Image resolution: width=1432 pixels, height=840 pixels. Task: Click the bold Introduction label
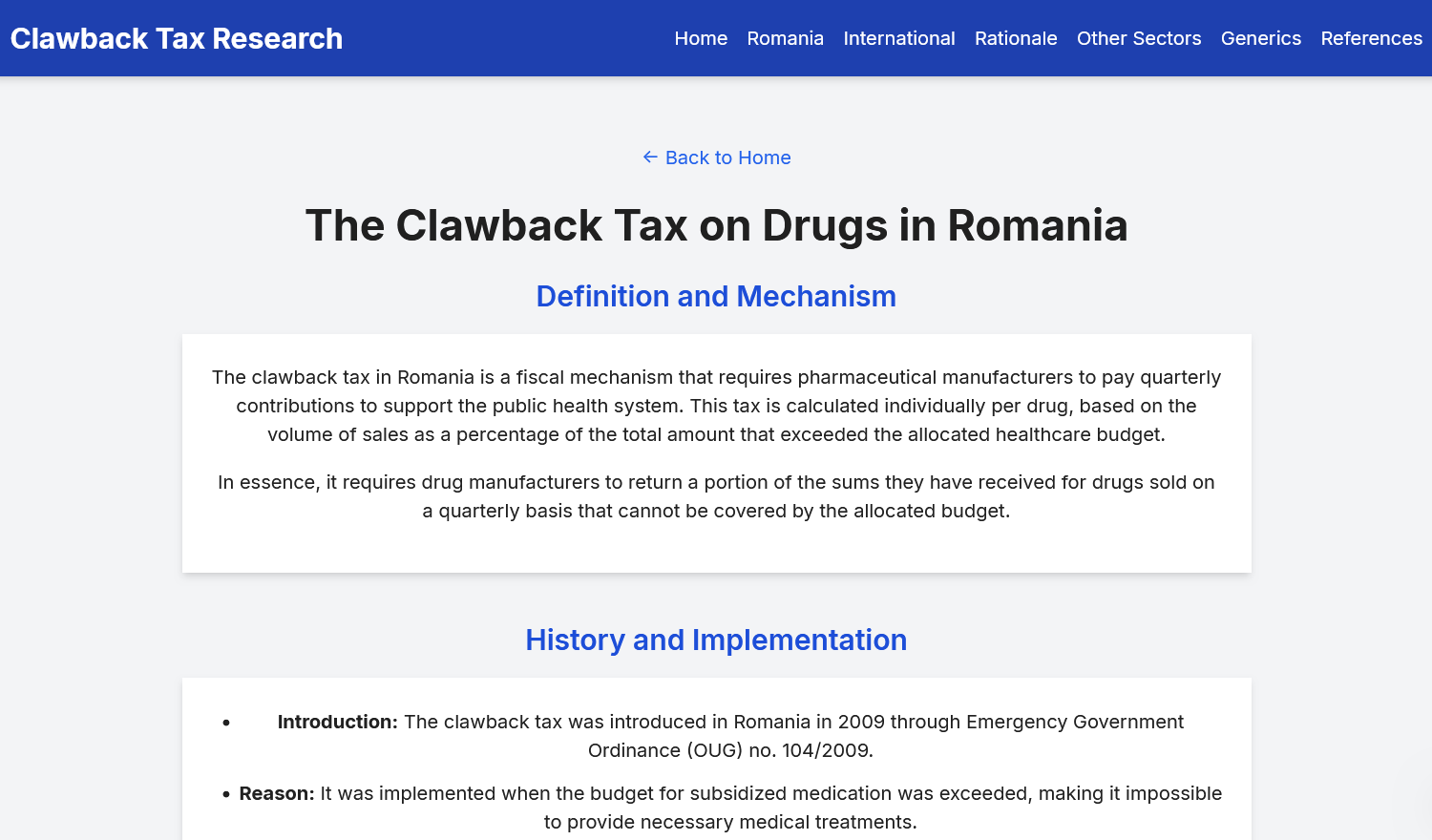(337, 722)
